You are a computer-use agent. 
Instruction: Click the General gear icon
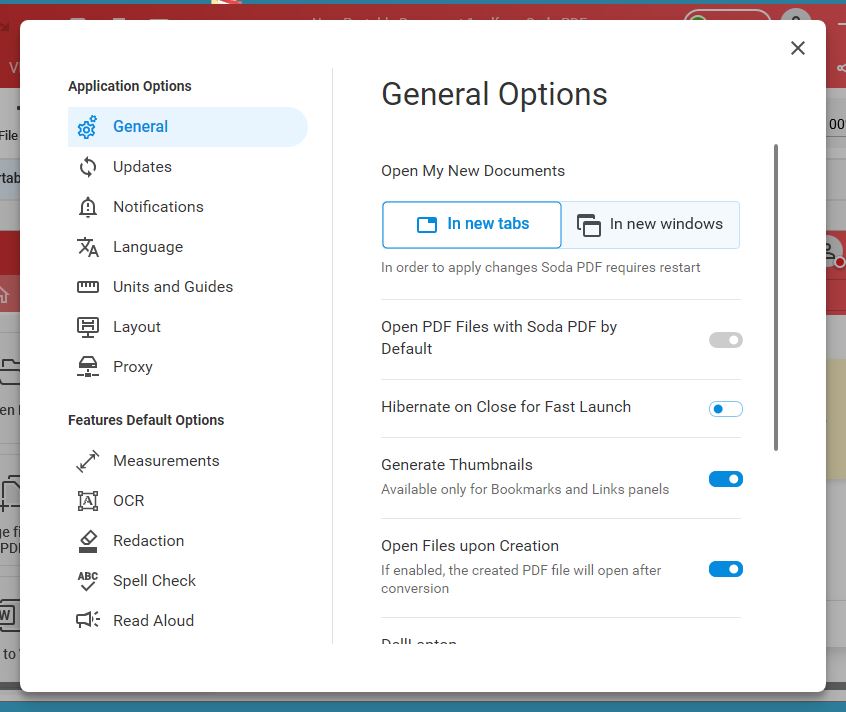[x=87, y=127]
